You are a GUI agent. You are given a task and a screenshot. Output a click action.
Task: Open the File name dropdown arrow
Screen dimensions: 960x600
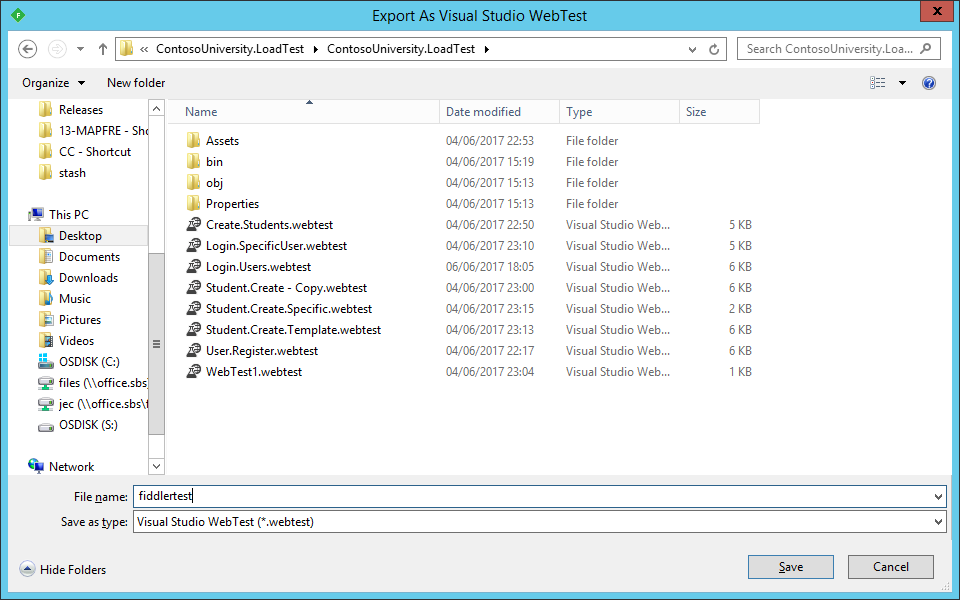[x=938, y=497]
